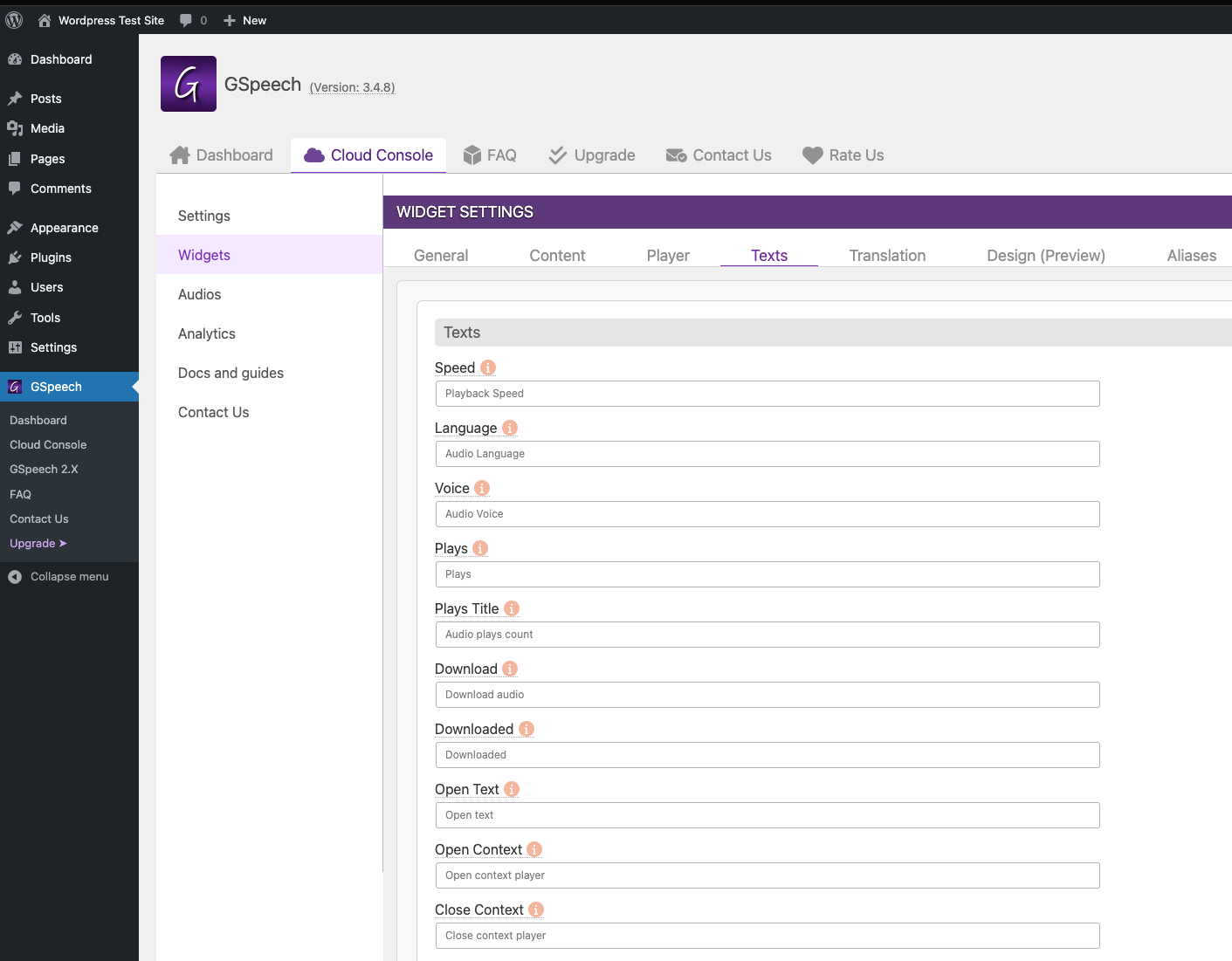Click the Settings sliders icon in sidebar

pyautogui.click(x=15, y=347)
